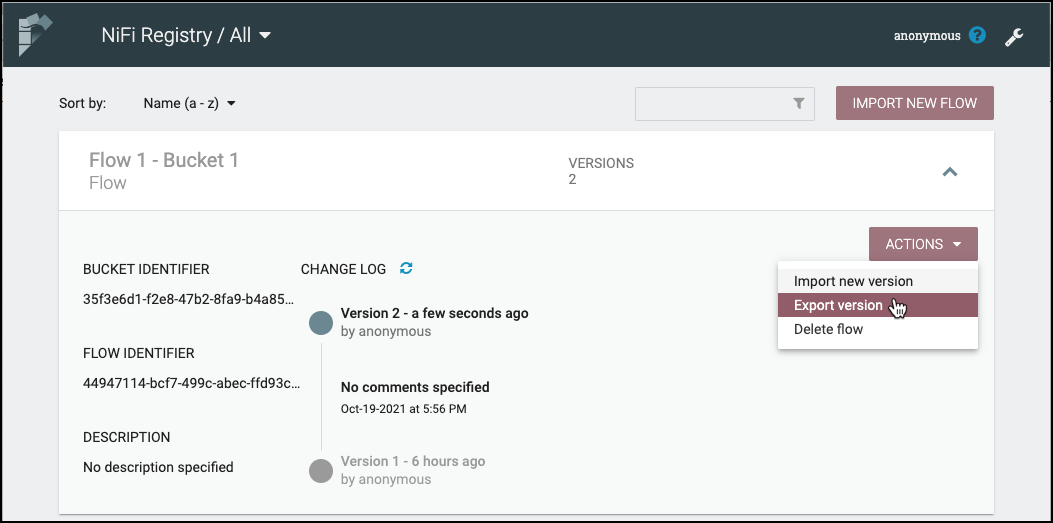
Task: Open settings via the wrench icon
Action: point(1013,37)
